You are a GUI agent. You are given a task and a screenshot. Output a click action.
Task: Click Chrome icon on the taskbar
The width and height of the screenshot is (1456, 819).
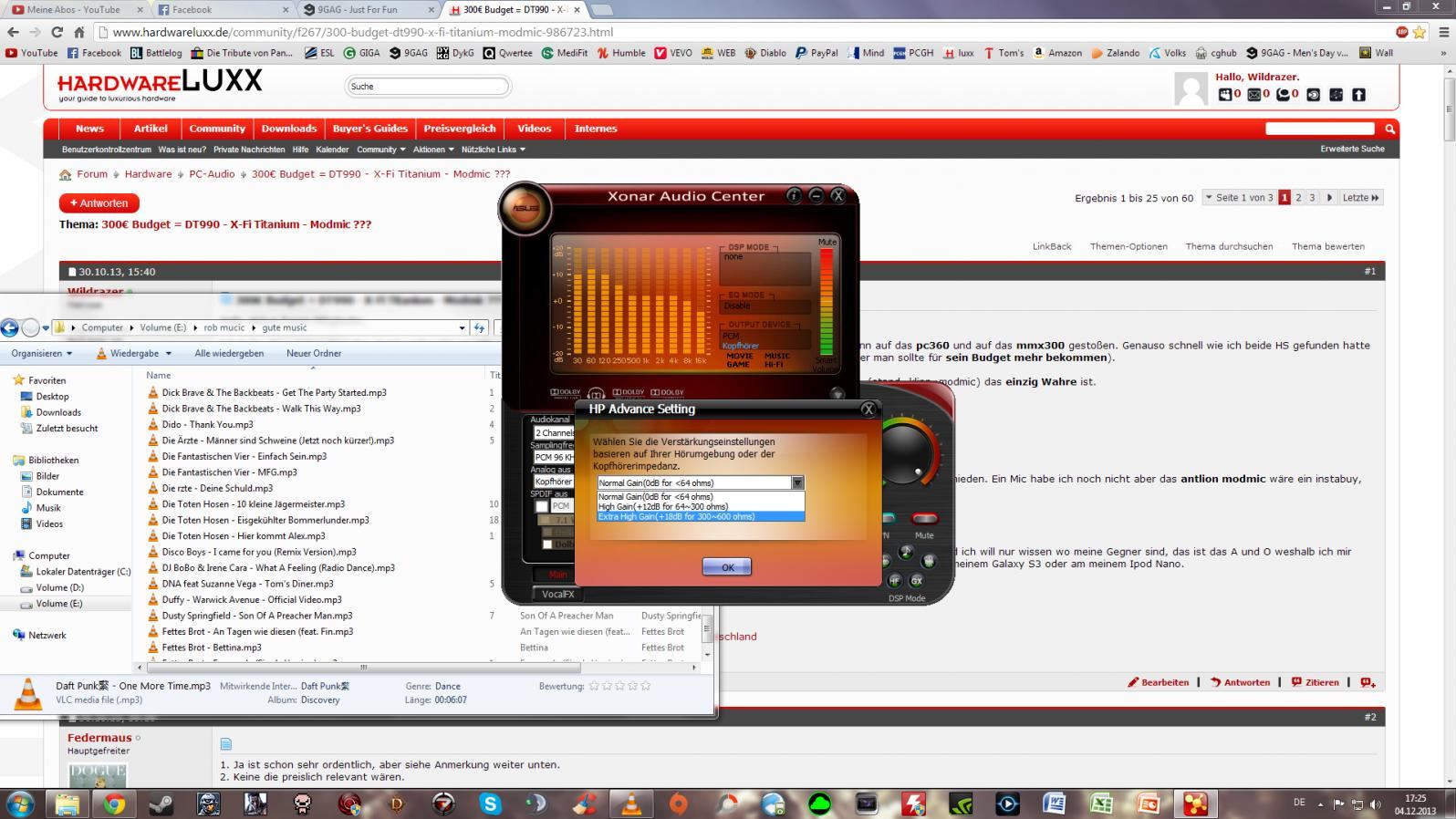point(114,803)
